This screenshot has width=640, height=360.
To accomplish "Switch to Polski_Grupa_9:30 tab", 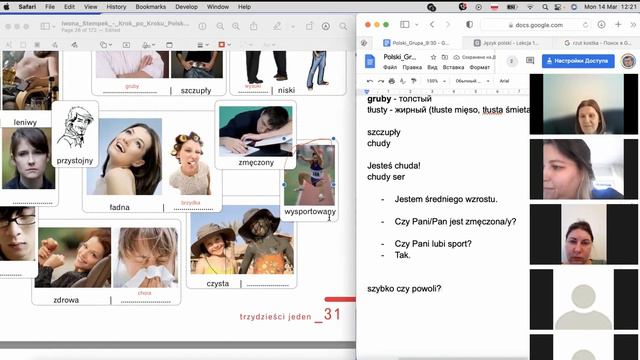I will (416, 43).
